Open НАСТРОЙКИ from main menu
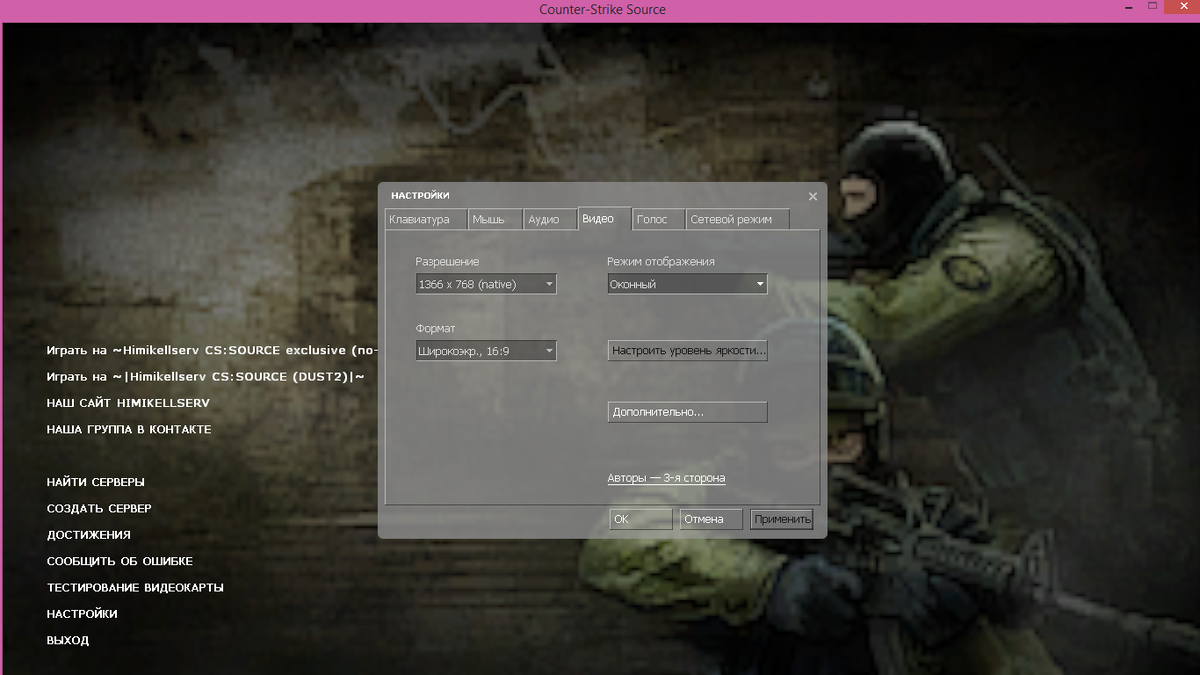 (x=82, y=614)
